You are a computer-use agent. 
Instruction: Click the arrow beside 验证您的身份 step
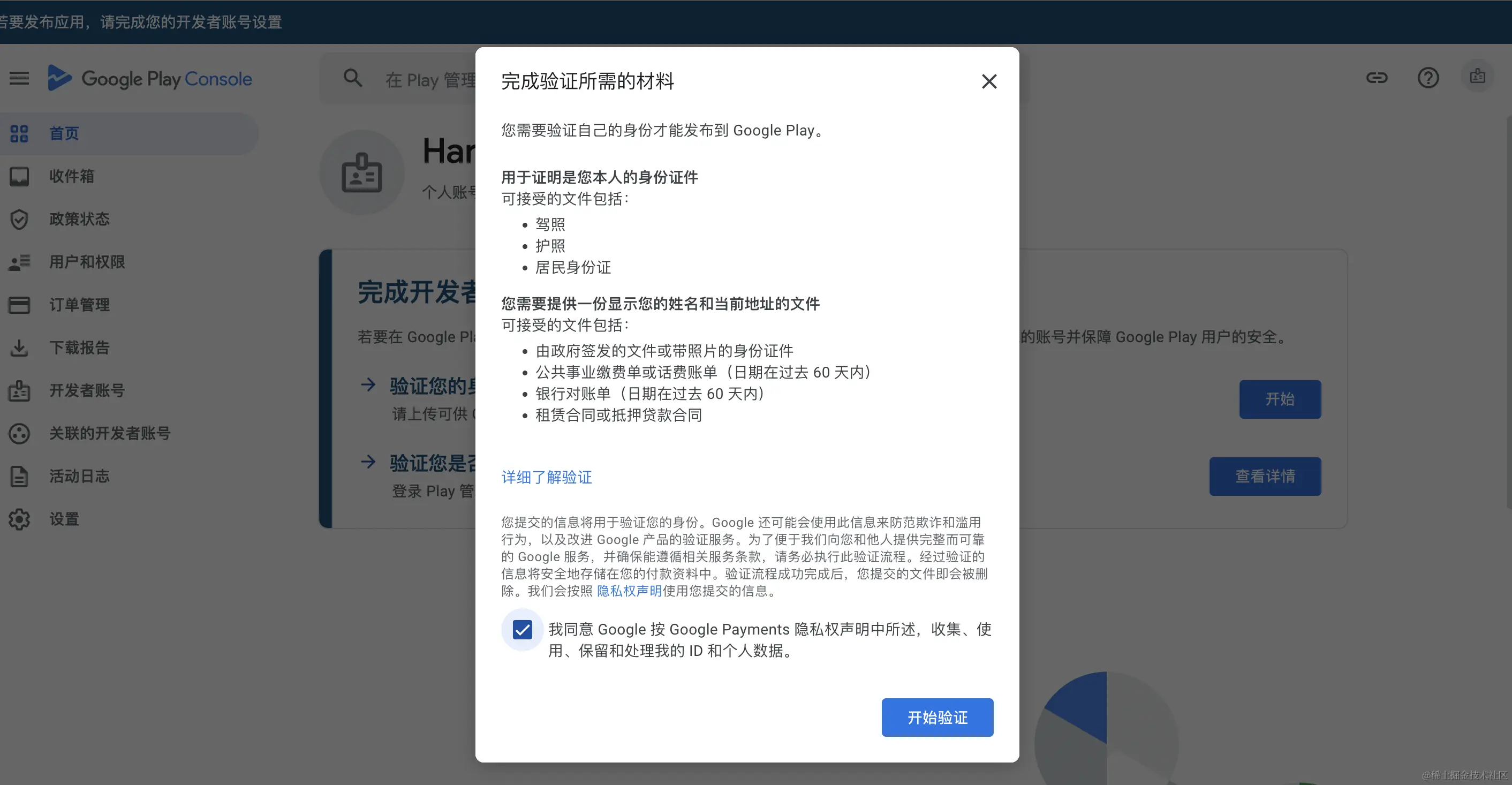pyautogui.click(x=368, y=384)
